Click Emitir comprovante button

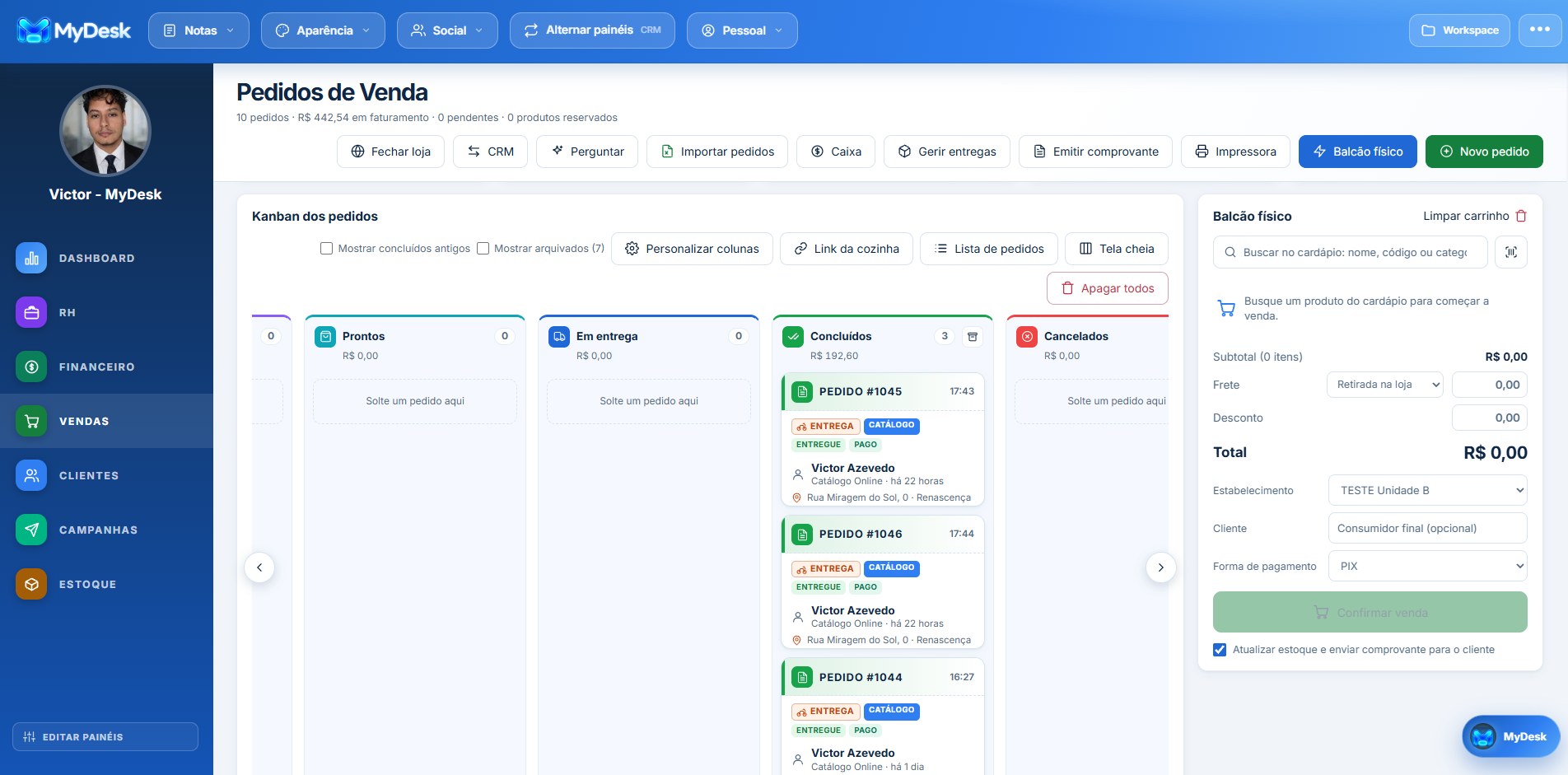coord(1095,152)
